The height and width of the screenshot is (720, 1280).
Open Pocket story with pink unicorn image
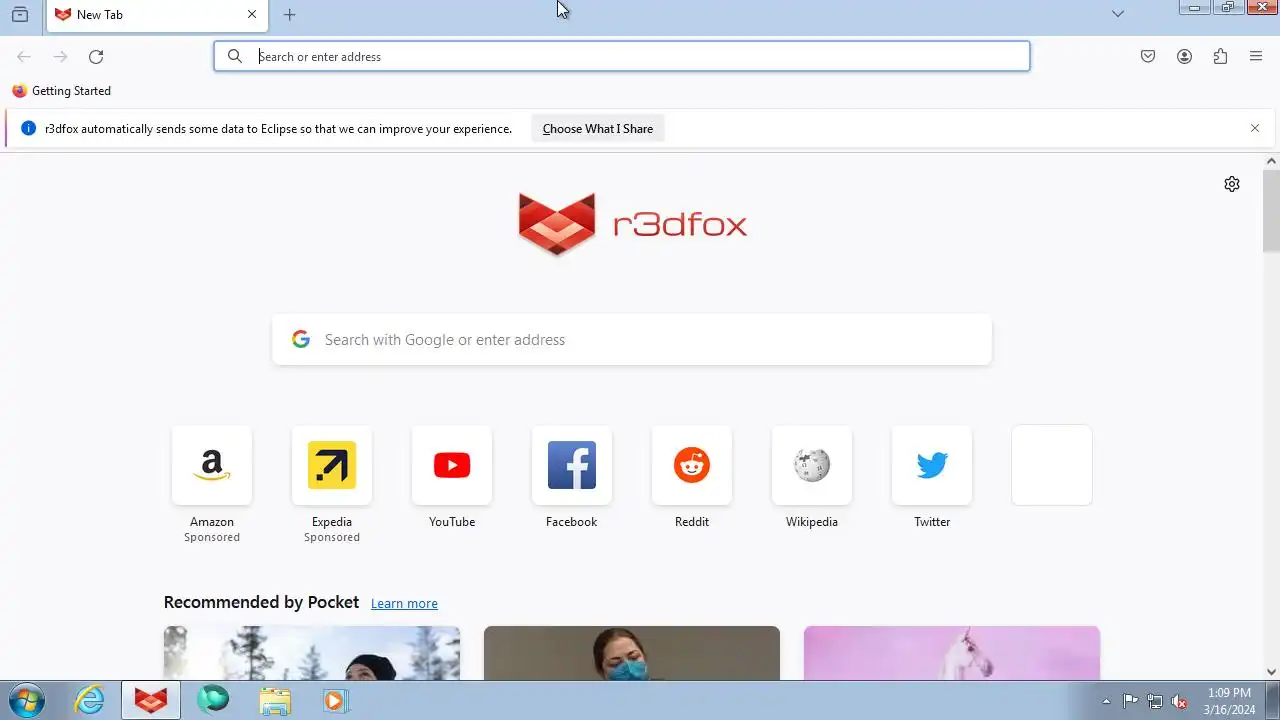coord(952,653)
